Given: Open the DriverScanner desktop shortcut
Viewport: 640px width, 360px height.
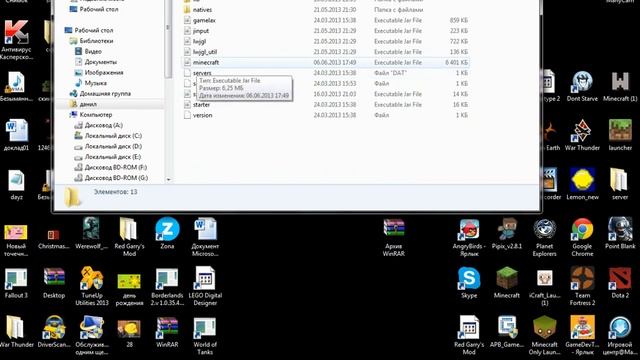Looking at the screenshot, I should (x=54, y=332).
